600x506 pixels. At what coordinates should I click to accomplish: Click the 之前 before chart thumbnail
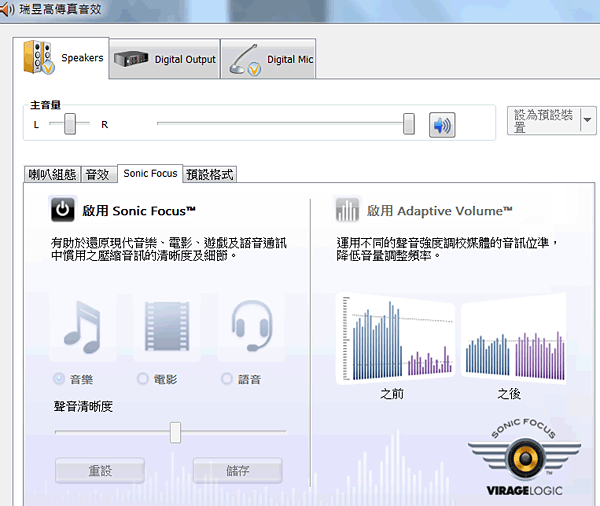tap(396, 338)
